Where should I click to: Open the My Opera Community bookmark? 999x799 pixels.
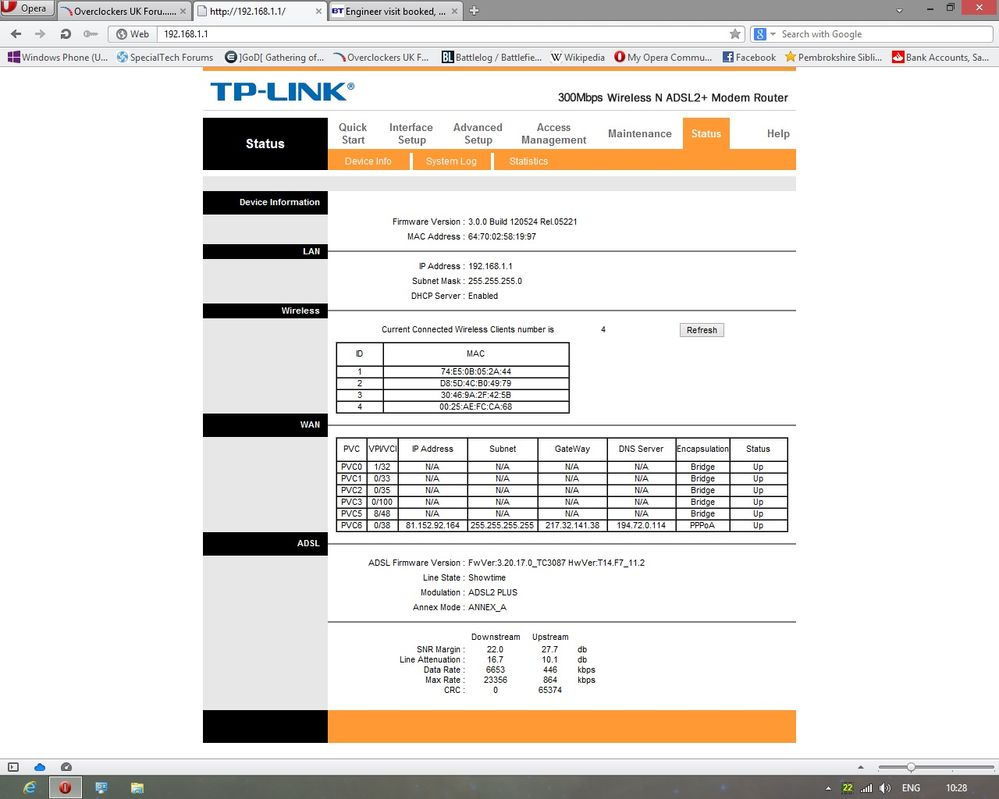point(663,57)
